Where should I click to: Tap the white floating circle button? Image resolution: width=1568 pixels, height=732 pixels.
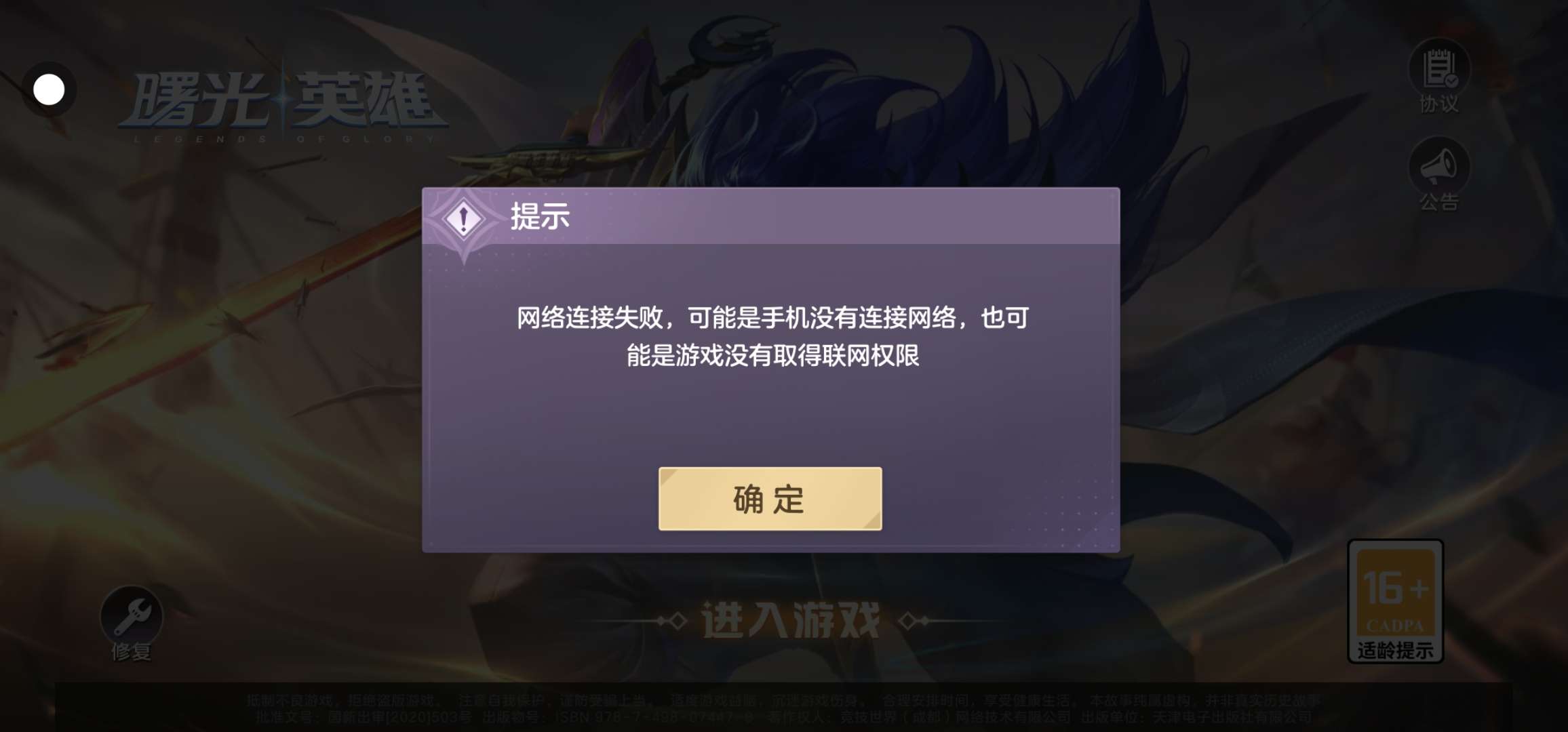[49, 89]
